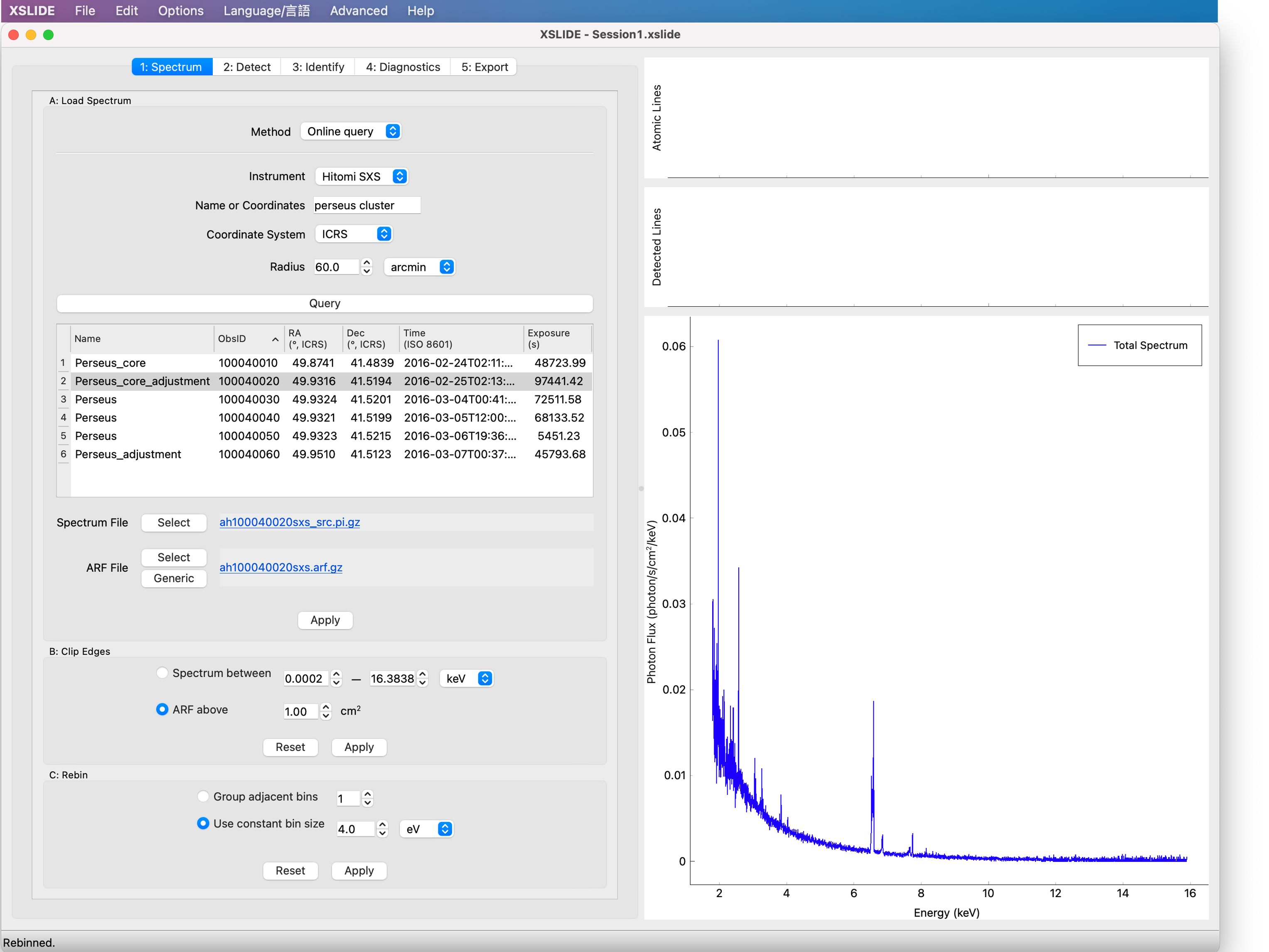
Task: Open the Instrument dropdown showing Hitomi SXS
Action: click(x=362, y=176)
